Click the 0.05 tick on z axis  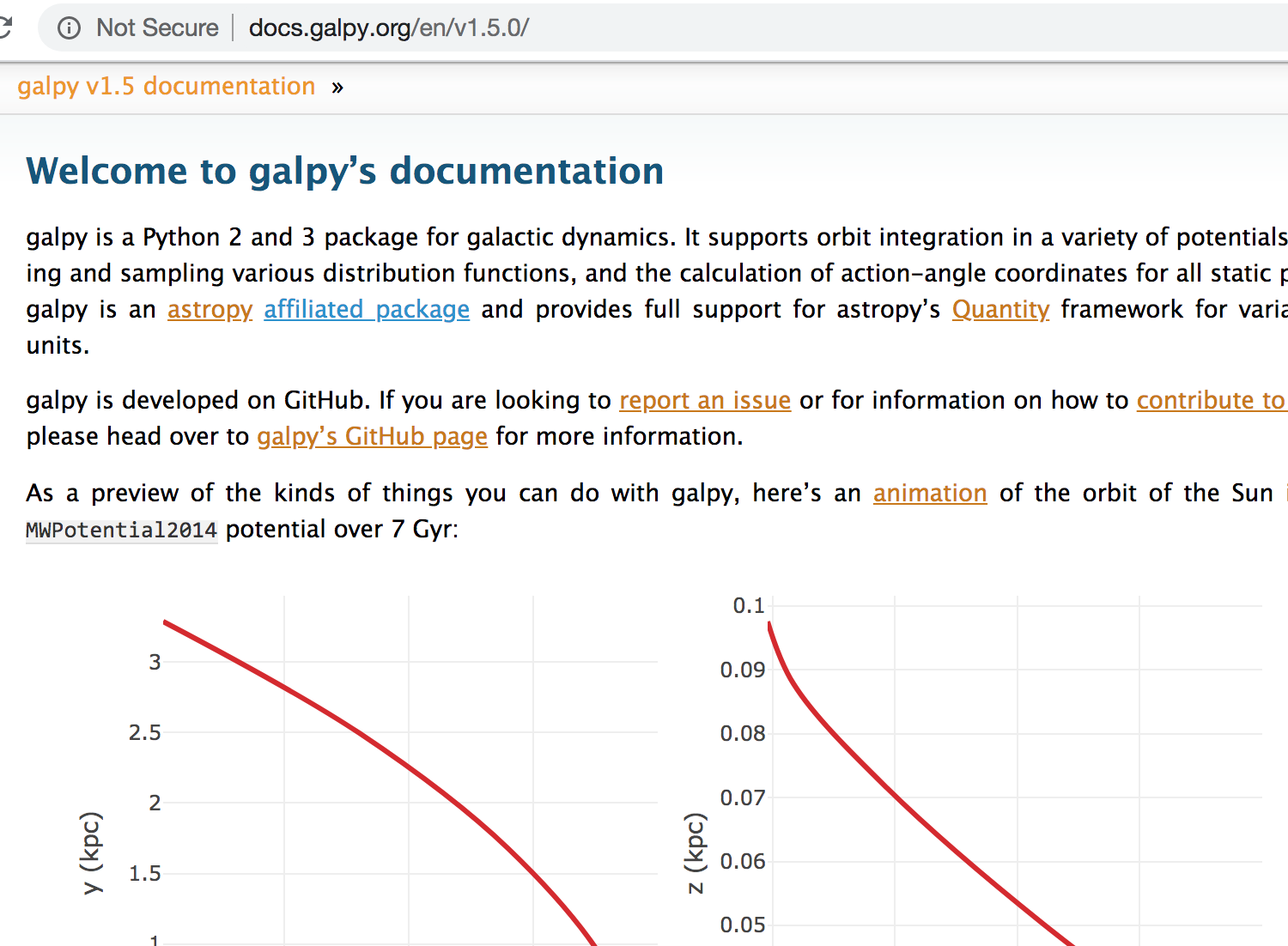(x=743, y=925)
